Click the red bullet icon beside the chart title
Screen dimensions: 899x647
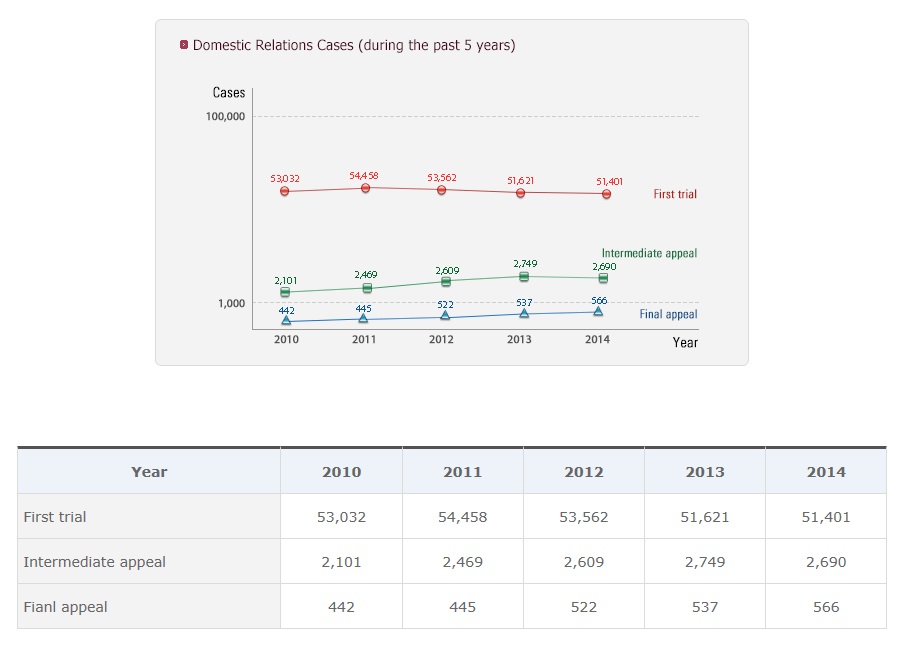pyautogui.click(x=183, y=45)
